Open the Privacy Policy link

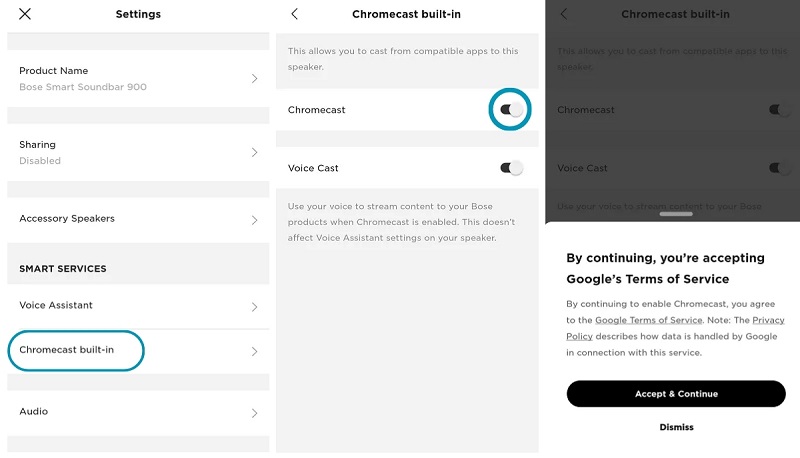click(x=675, y=328)
